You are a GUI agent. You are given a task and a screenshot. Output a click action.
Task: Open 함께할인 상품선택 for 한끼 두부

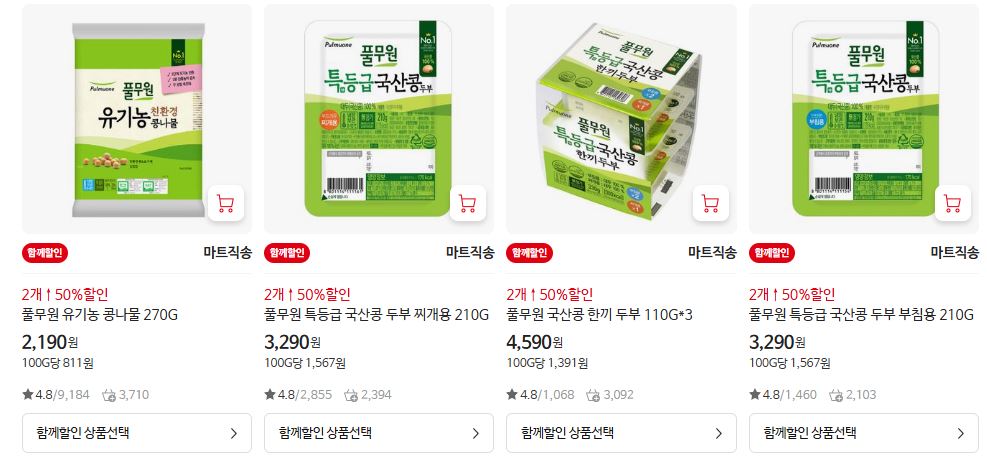click(621, 433)
